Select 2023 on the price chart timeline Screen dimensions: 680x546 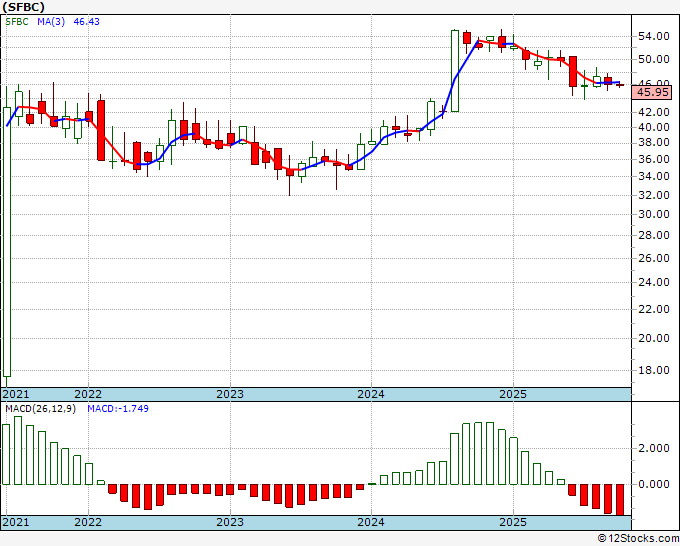(230, 394)
